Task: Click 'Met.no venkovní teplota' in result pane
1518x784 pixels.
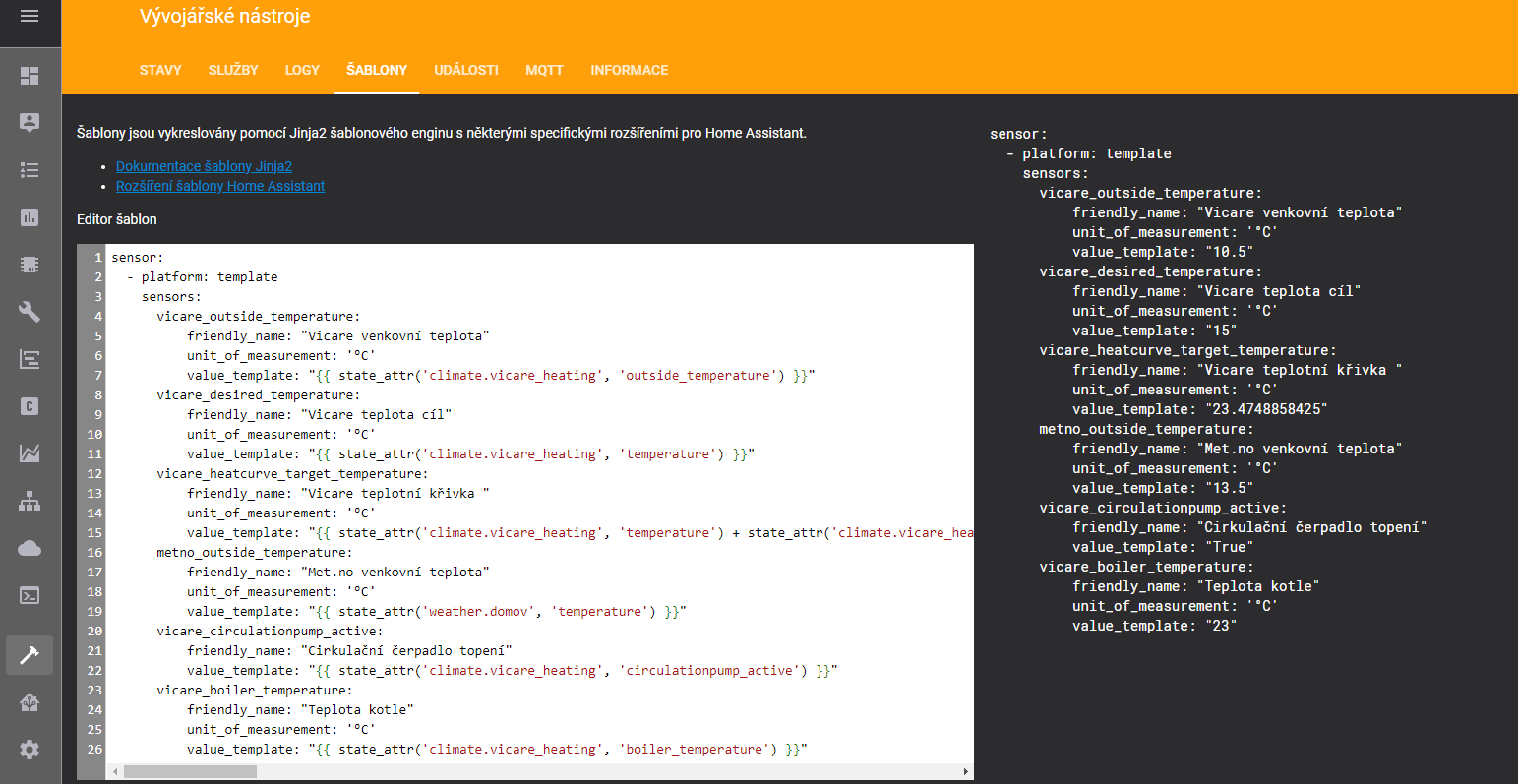Action: pos(1300,449)
